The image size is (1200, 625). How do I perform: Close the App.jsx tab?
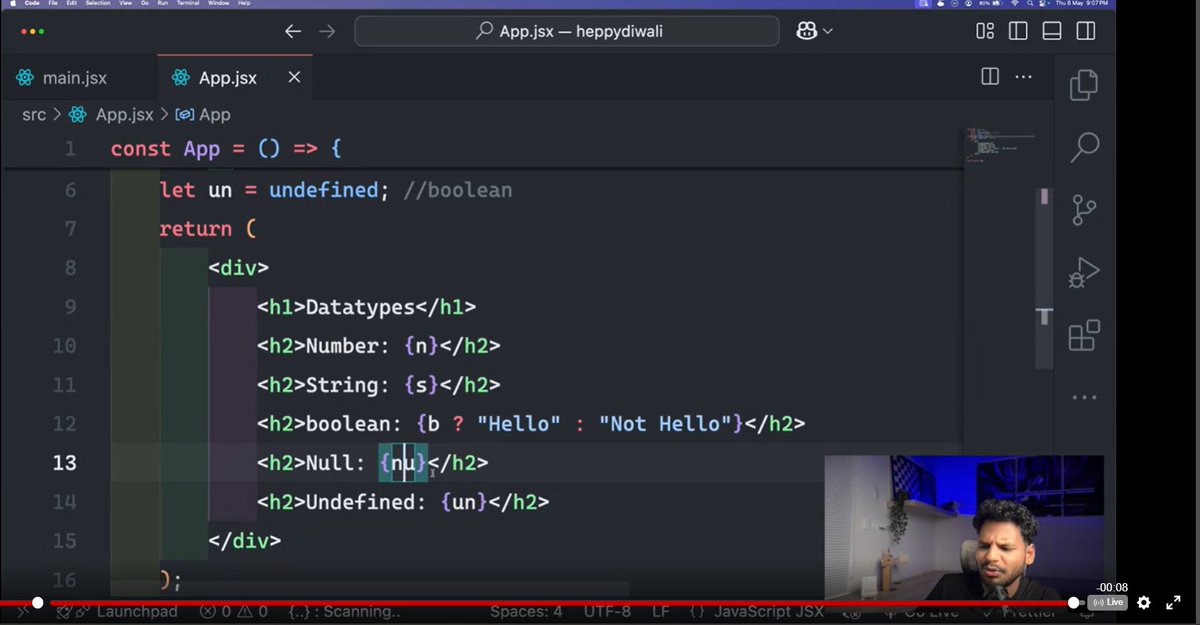[x=294, y=77]
